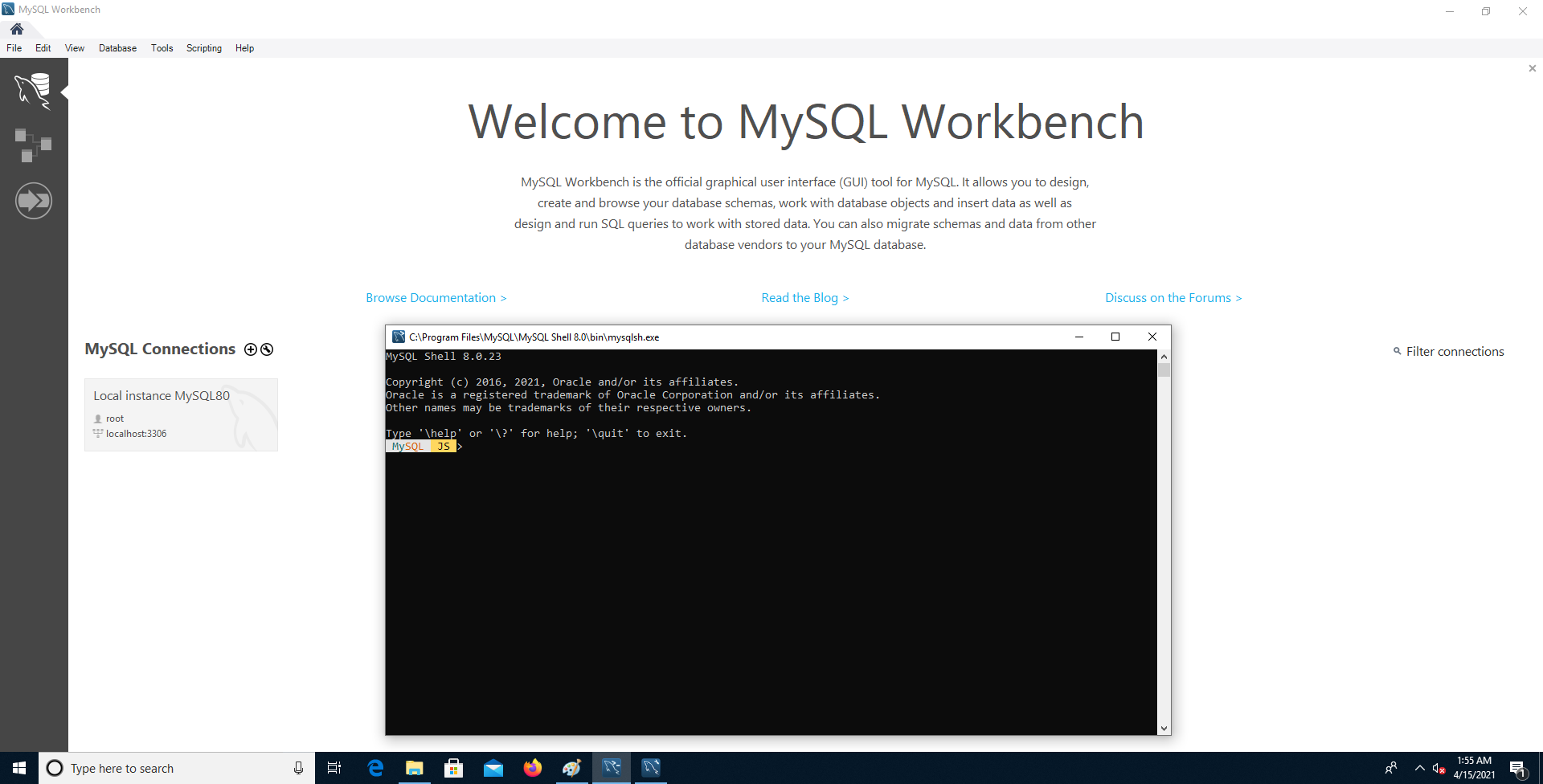
Task: Click the MySQL Shell scrollbar down arrow
Action: tap(1164, 729)
